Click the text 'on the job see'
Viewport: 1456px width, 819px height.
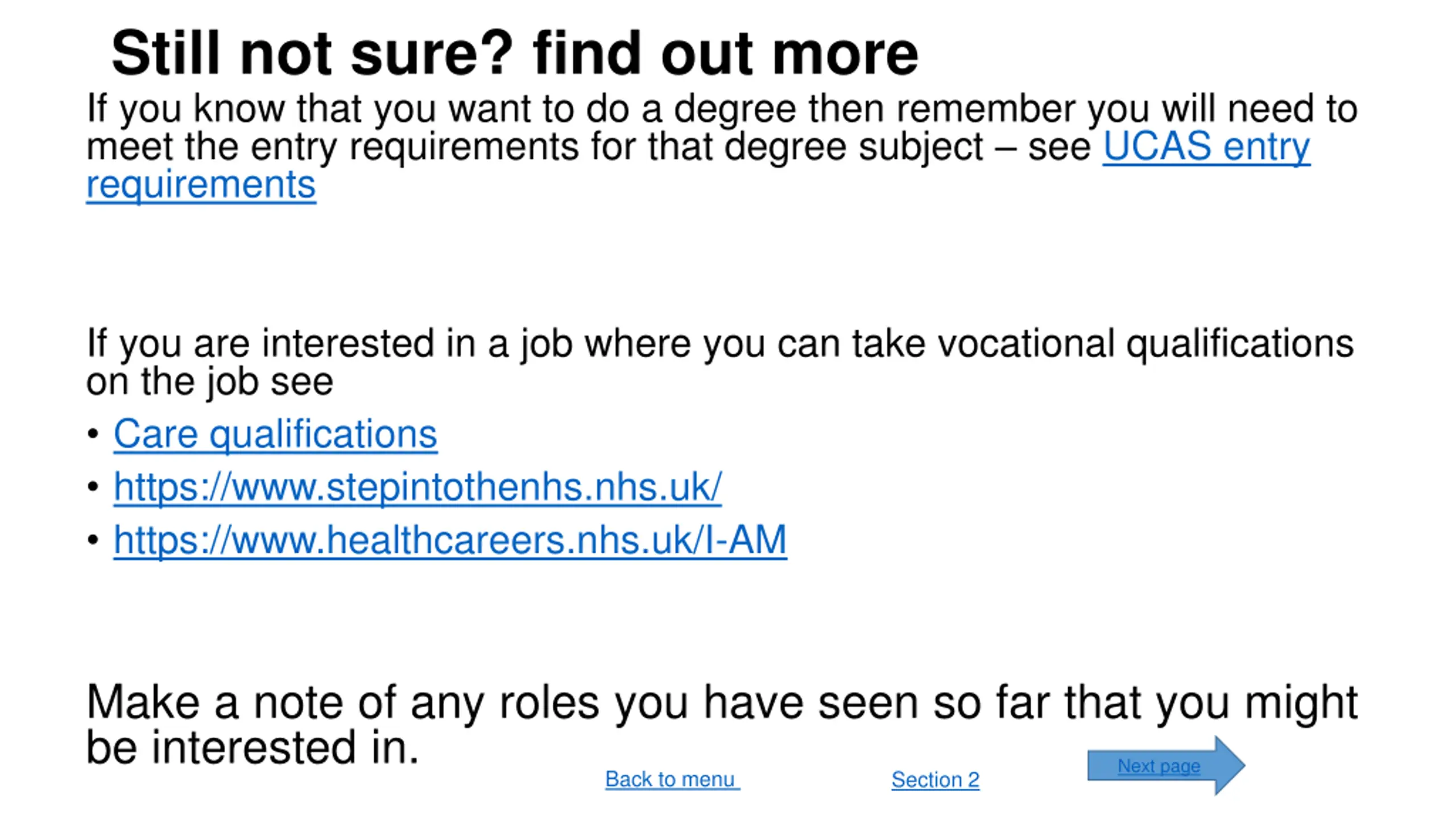(x=209, y=382)
